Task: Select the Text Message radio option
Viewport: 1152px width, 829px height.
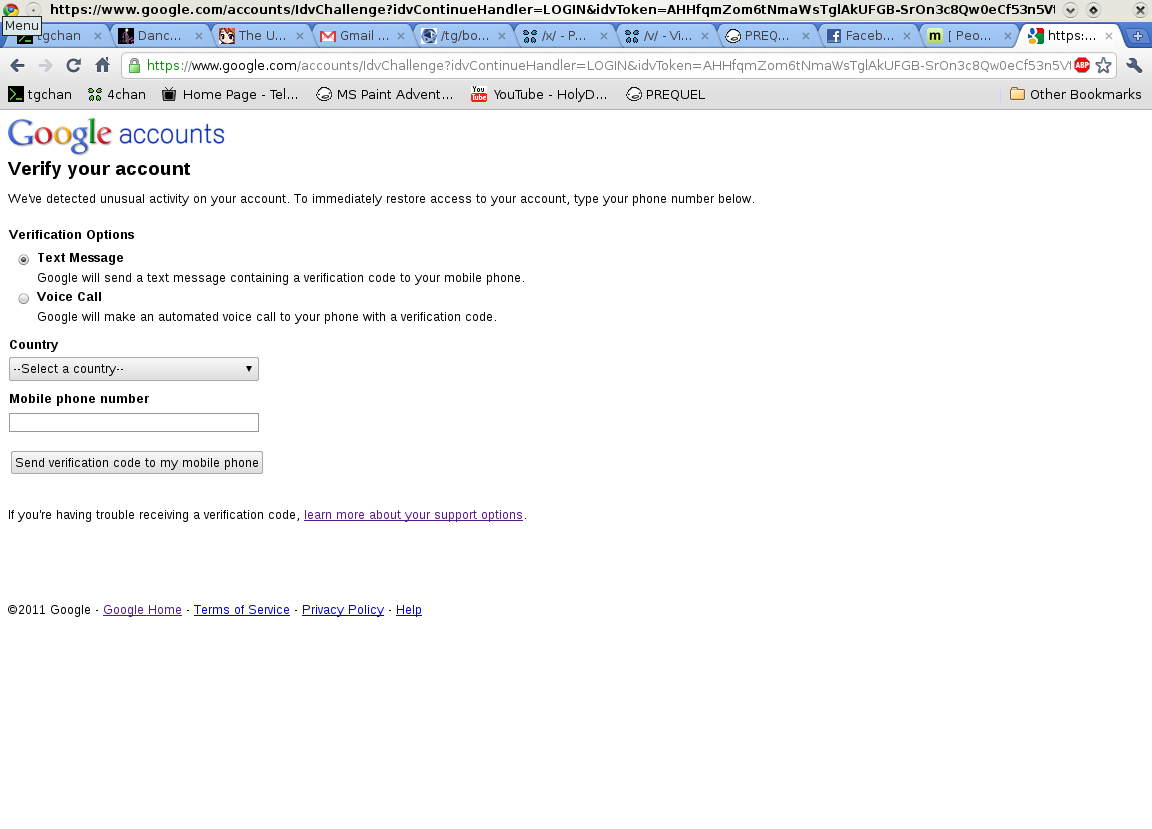Action: click(x=24, y=260)
